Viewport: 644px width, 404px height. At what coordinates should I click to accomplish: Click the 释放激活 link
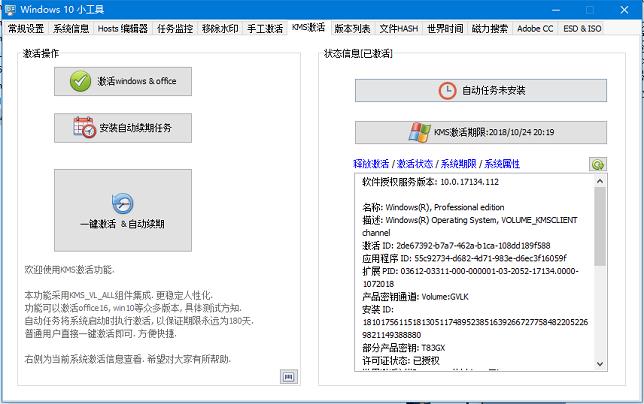pos(371,164)
